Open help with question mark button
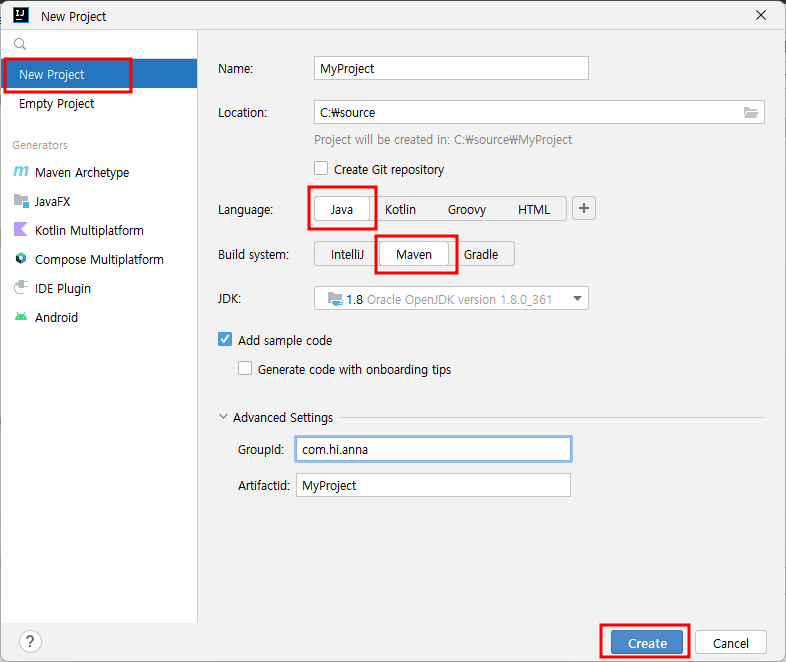This screenshot has width=786, height=662. 30,641
